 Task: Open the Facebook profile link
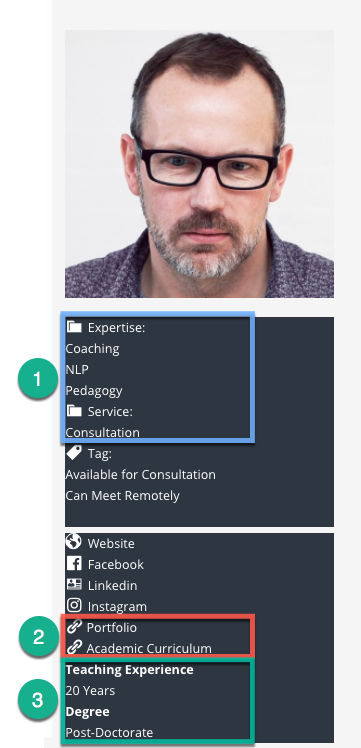pos(115,564)
